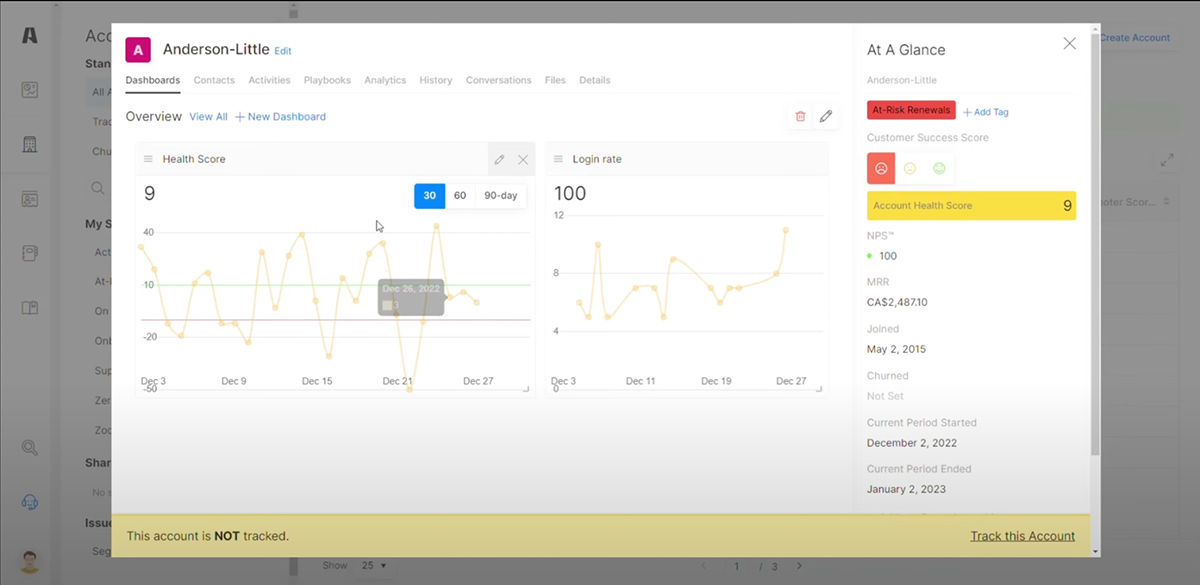Toggle the neutral face success score
Screen dimensions: 1200x585
[x=910, y=168]
